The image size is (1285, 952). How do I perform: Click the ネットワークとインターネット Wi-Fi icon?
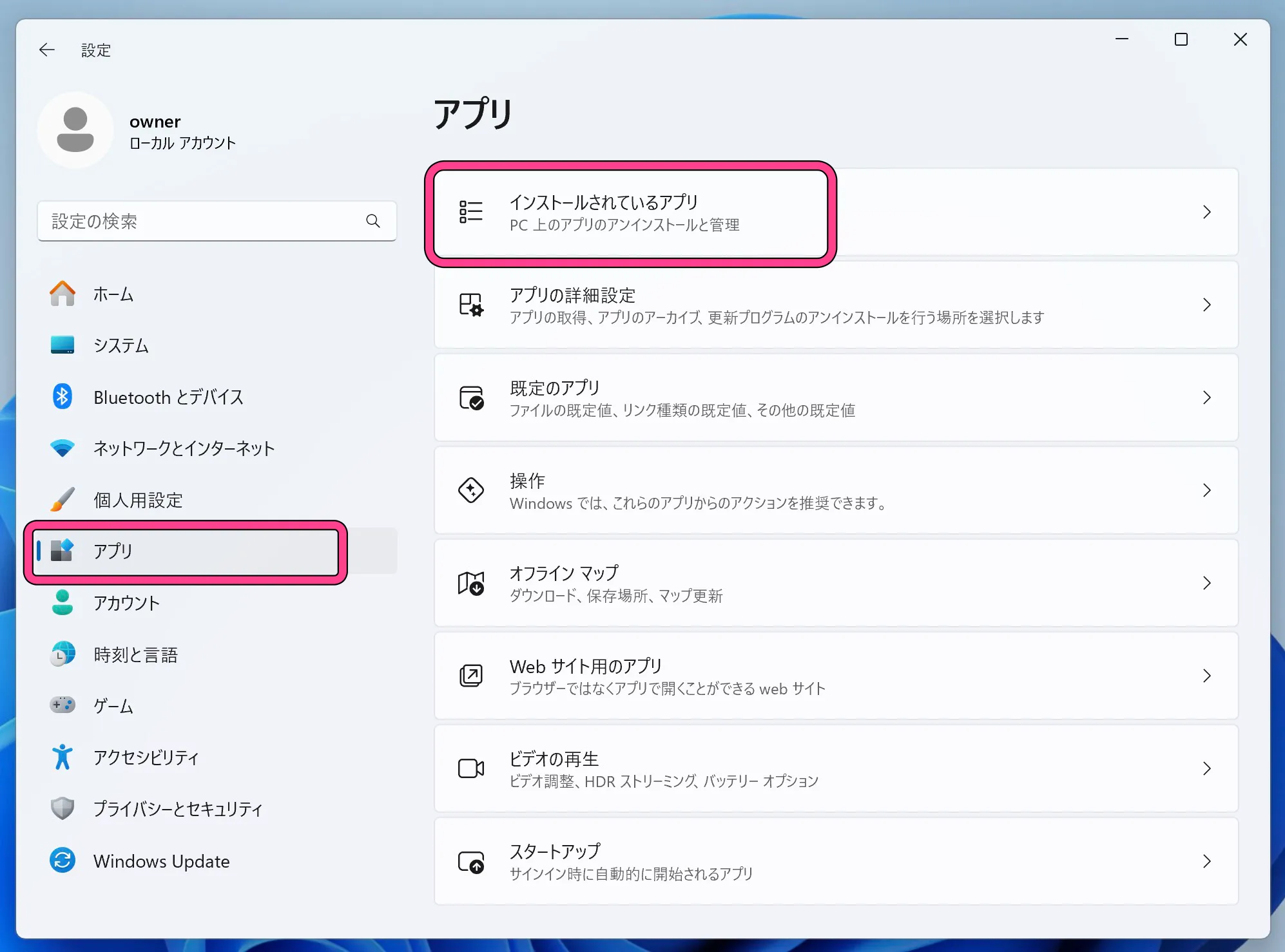click(62, 448)
